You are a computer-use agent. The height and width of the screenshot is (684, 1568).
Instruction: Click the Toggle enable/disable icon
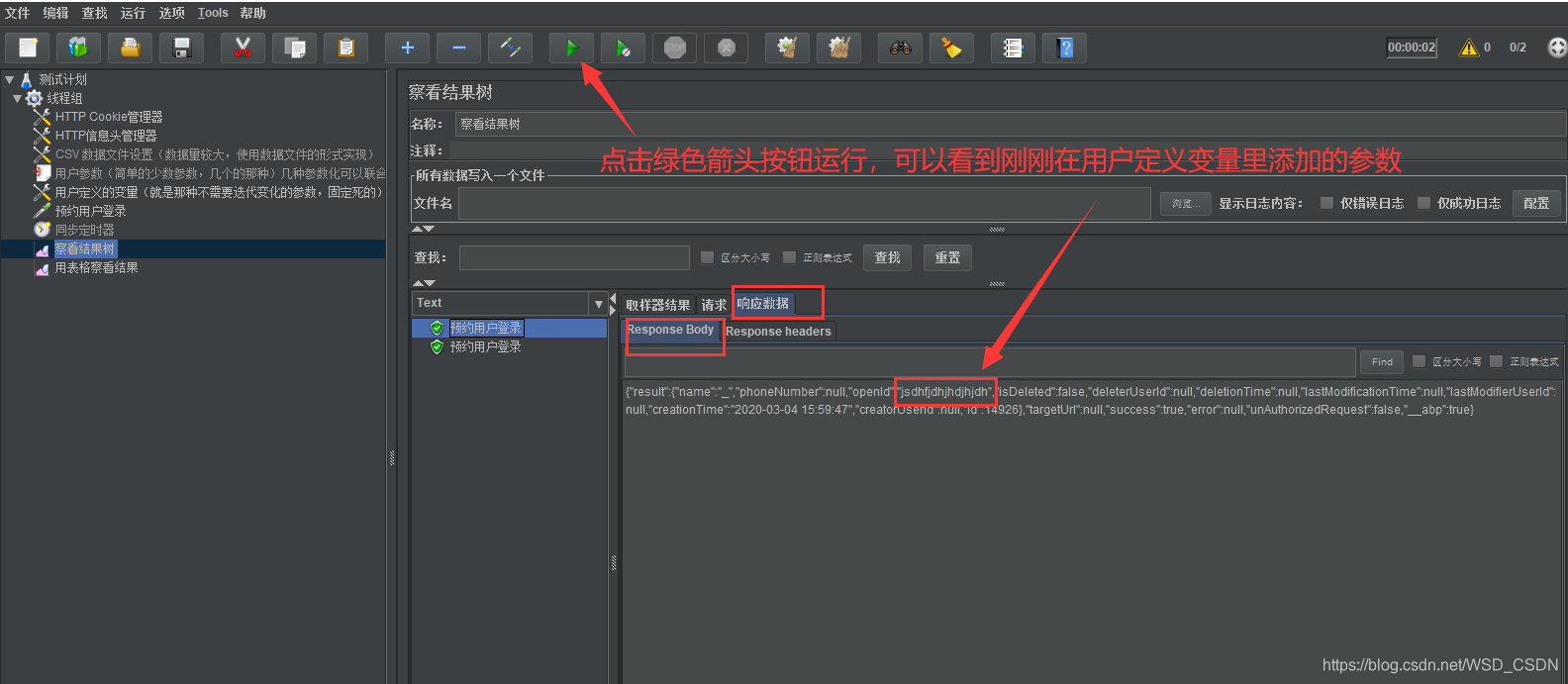click(511, 48)
